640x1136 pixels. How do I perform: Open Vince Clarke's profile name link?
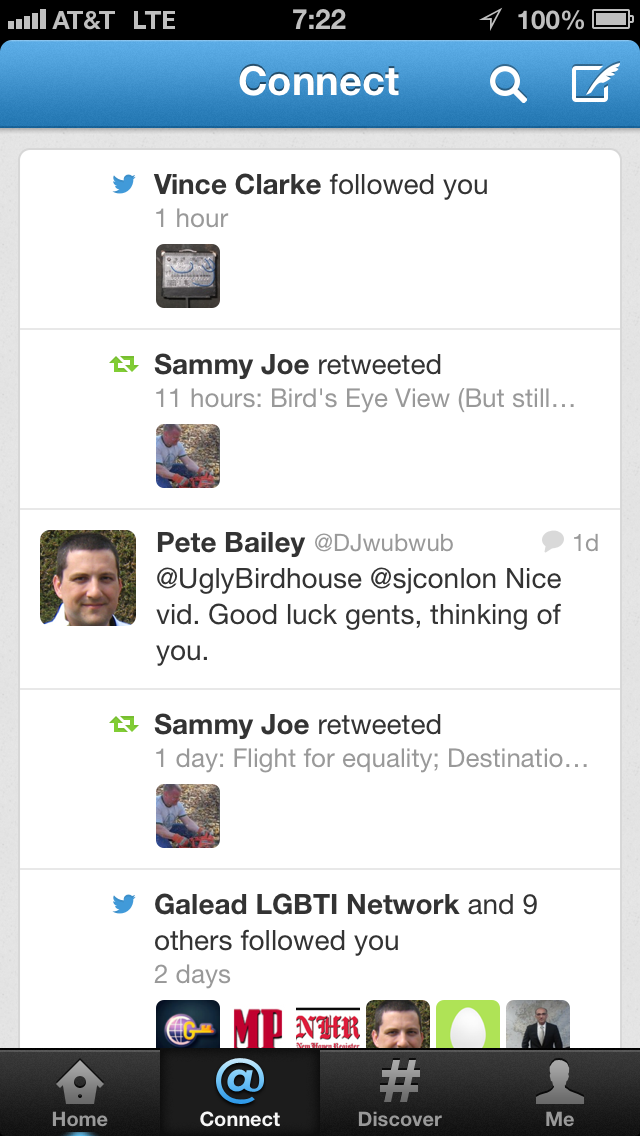click(x=237, y=185)
